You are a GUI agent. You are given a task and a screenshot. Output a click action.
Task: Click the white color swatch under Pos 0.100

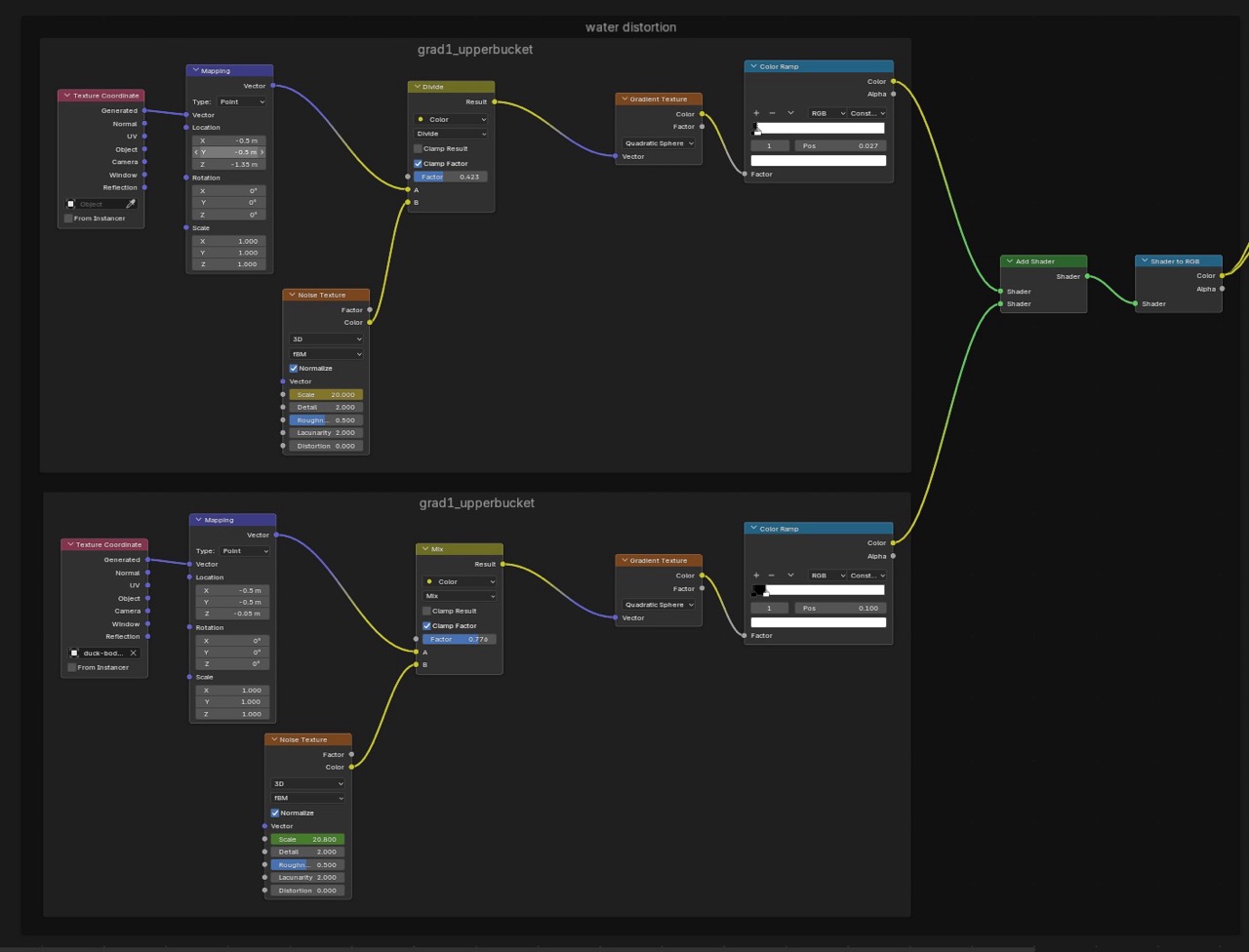(x=819, y=622)
